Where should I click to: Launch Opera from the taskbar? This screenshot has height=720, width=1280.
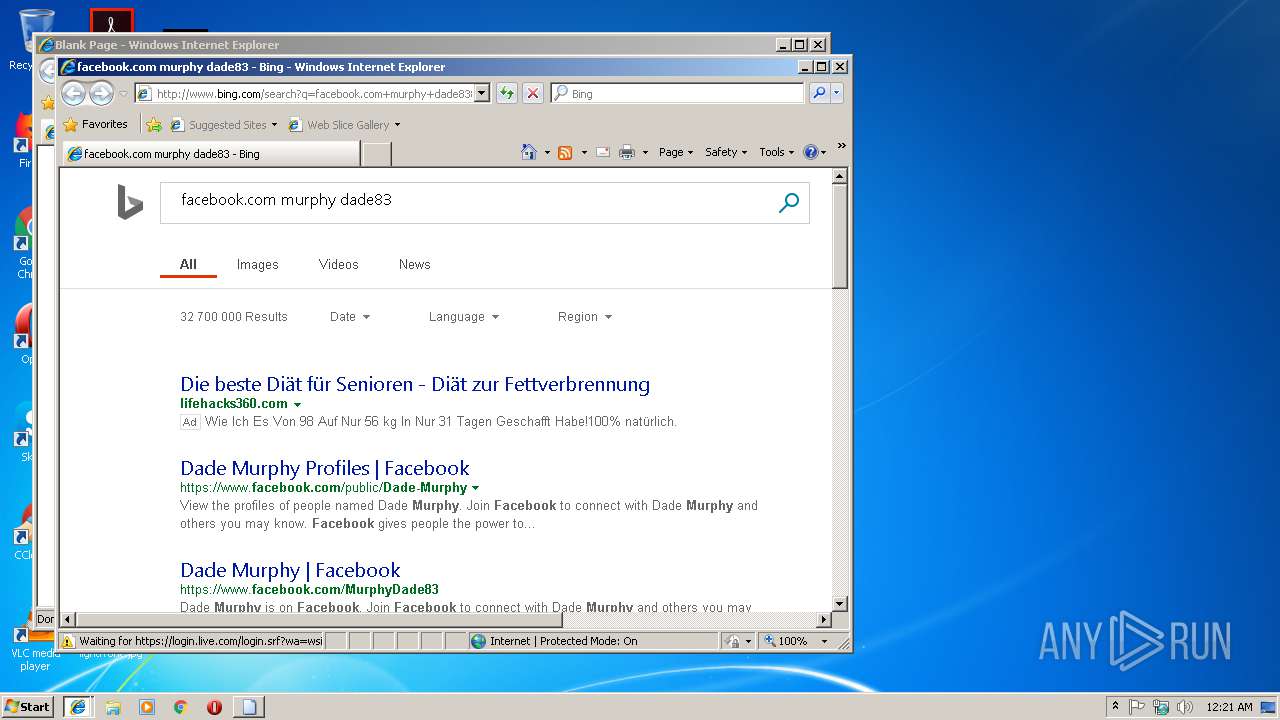(214, 706)
